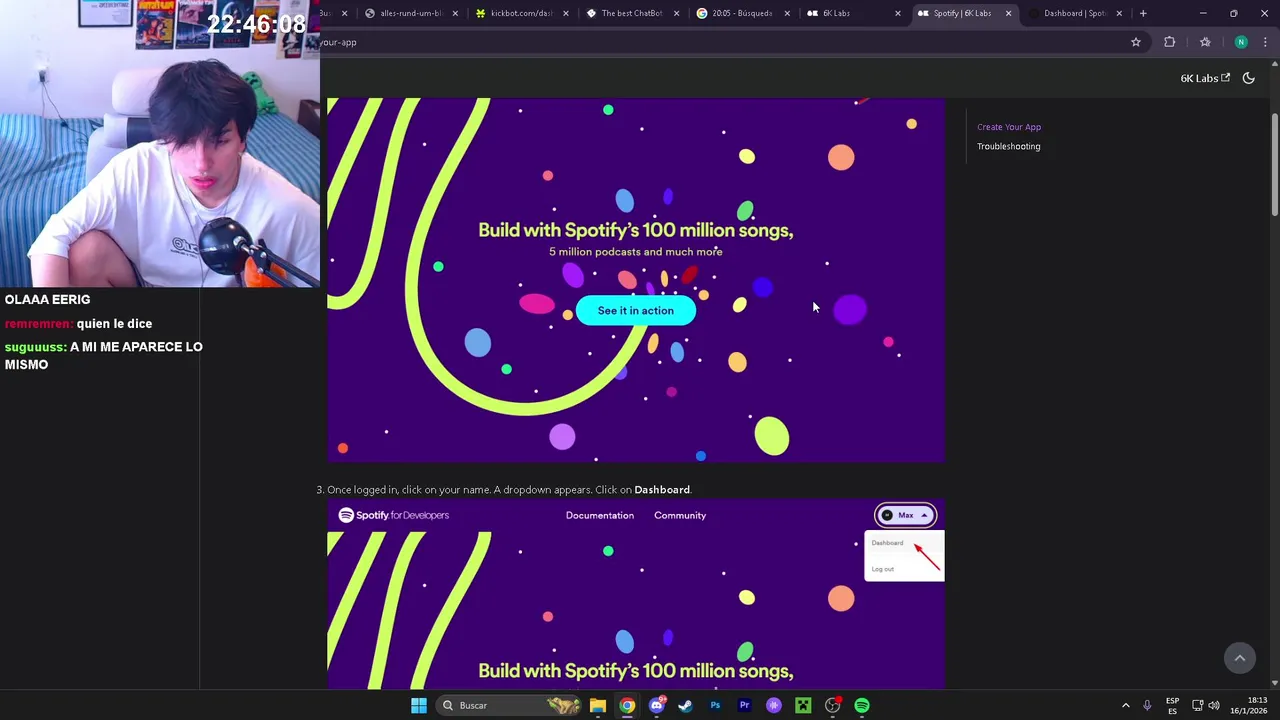Open Steam from the taskbar
Viewport: 1280px width, 720px height.
point(686,705)
